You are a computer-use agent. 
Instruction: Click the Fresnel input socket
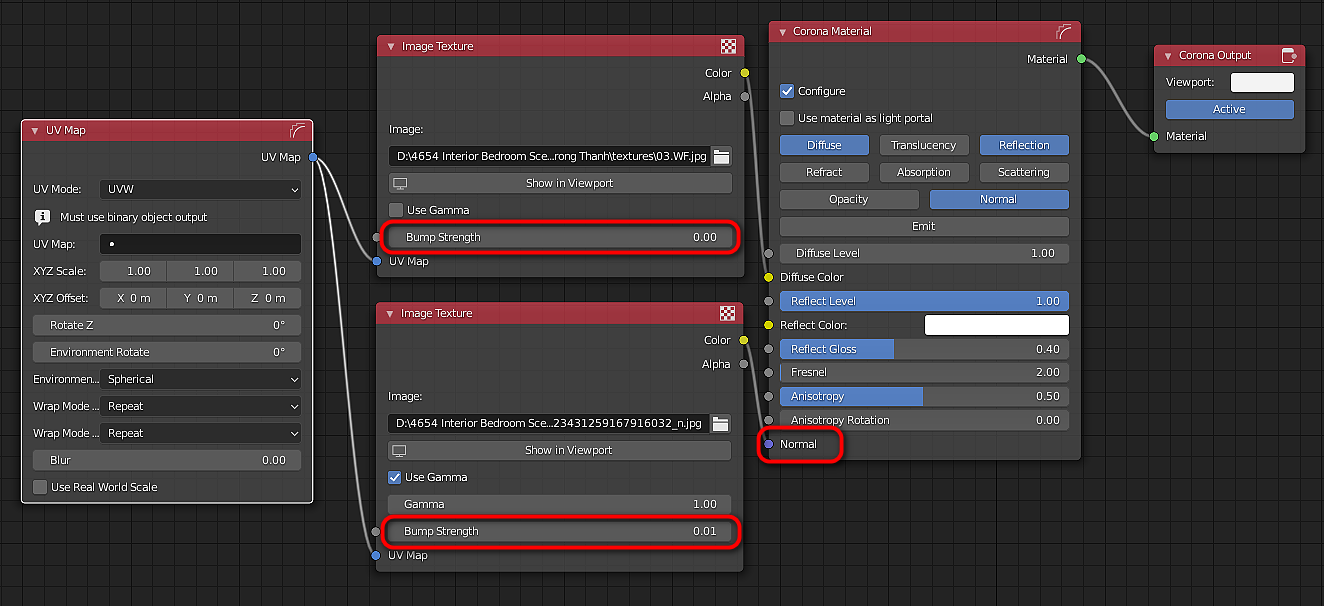768,372
